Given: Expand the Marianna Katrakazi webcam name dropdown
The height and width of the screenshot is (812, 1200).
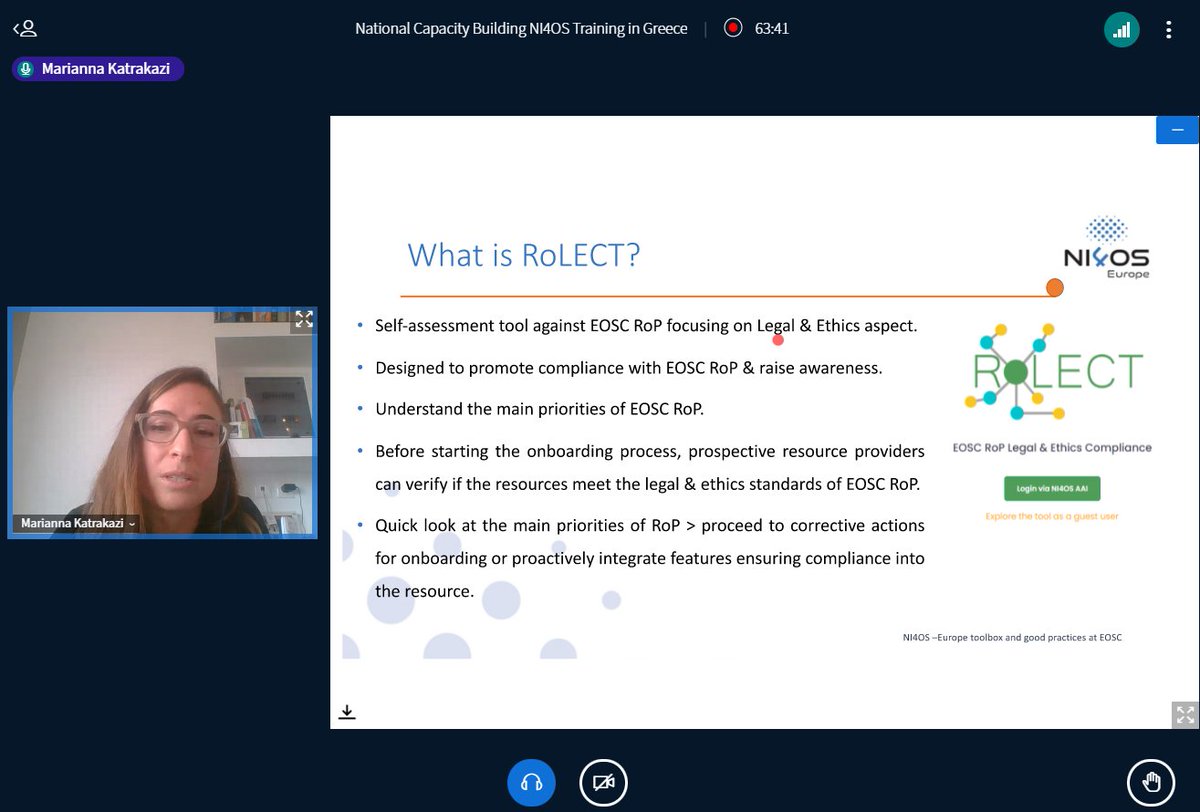Looking at the screenshot, I should 76,523.
